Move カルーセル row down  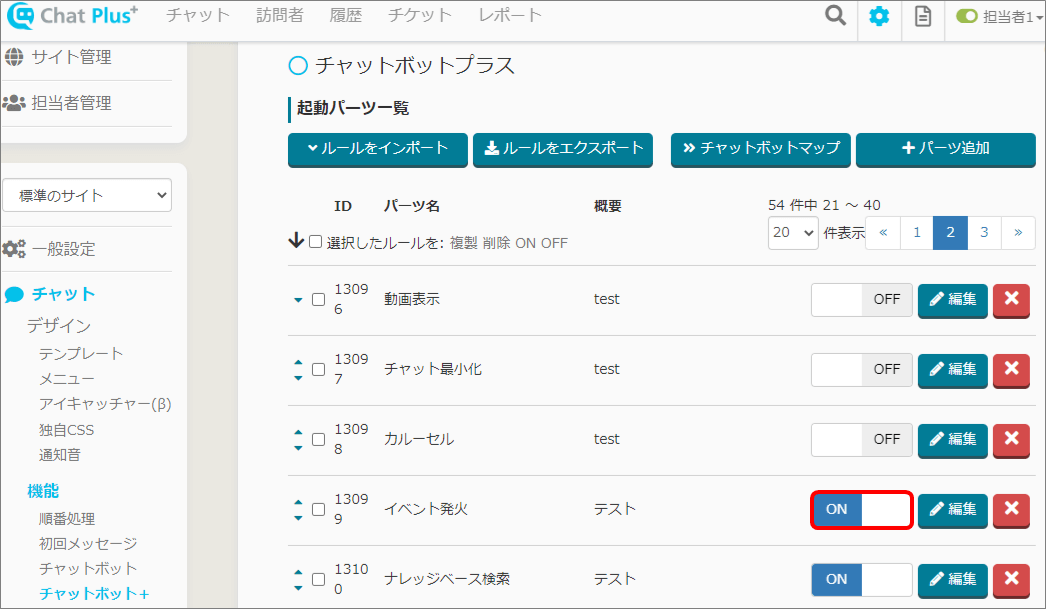(298, 448)
